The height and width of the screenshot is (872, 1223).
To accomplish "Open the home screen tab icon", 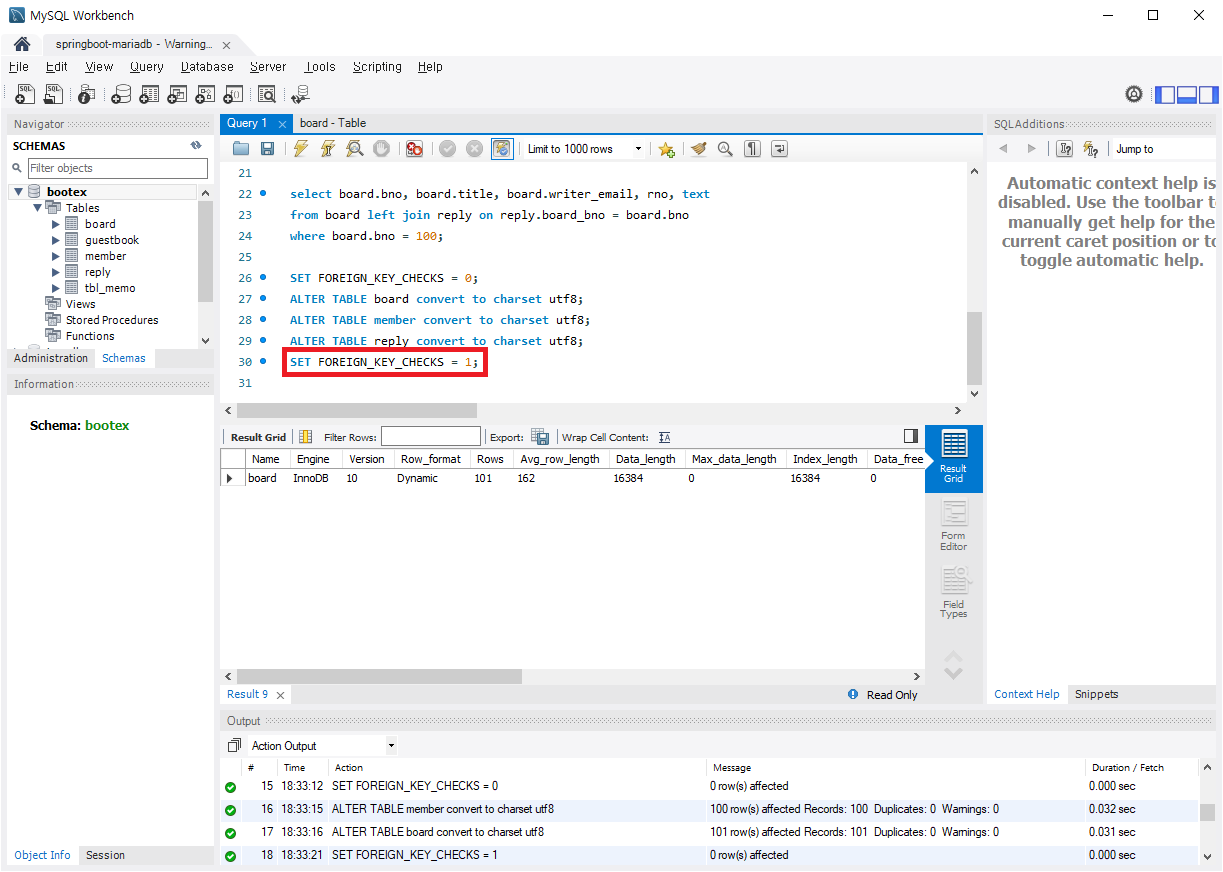I will click(x=21, y=44).
